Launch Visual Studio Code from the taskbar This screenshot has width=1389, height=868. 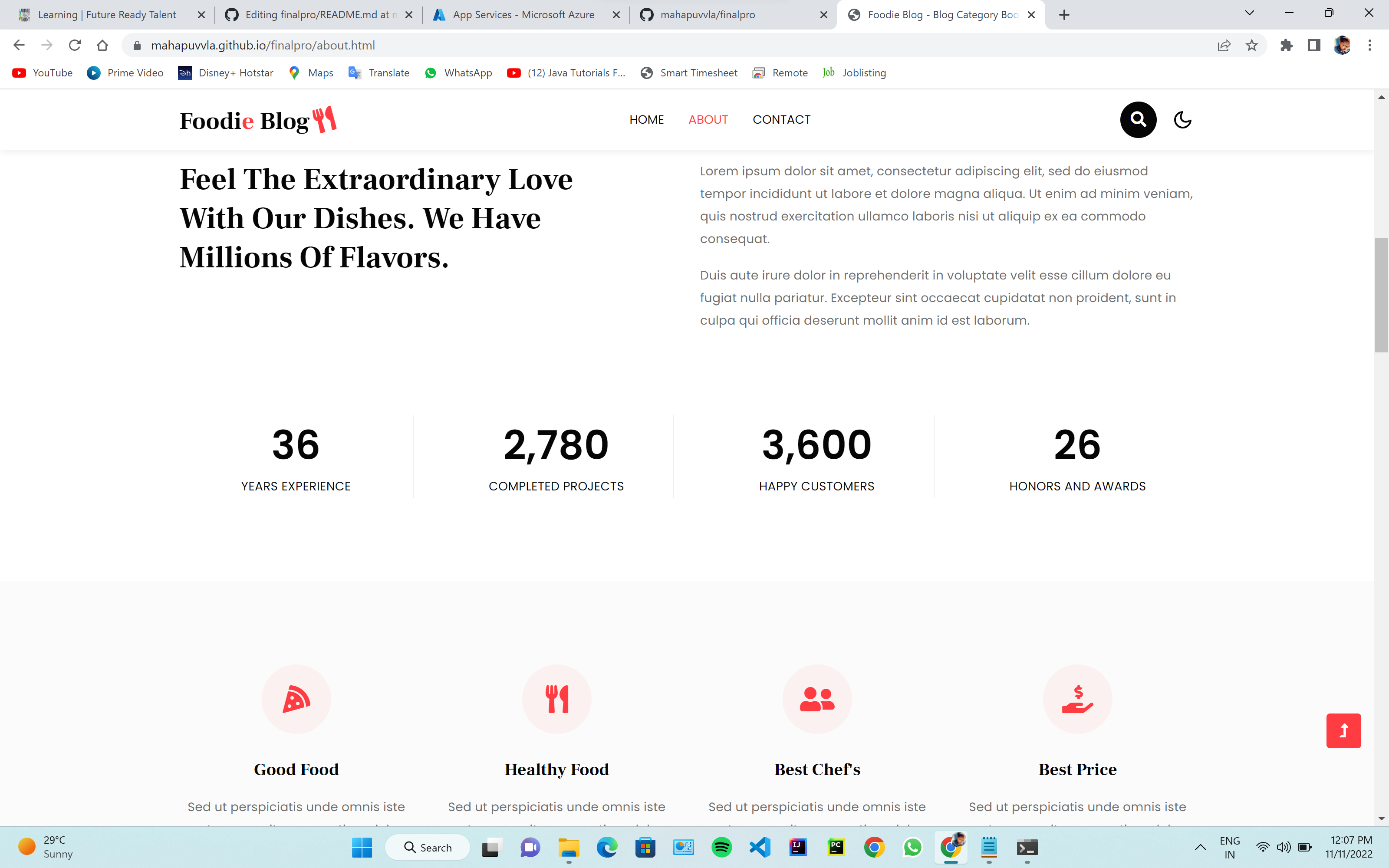pos(759,847)
